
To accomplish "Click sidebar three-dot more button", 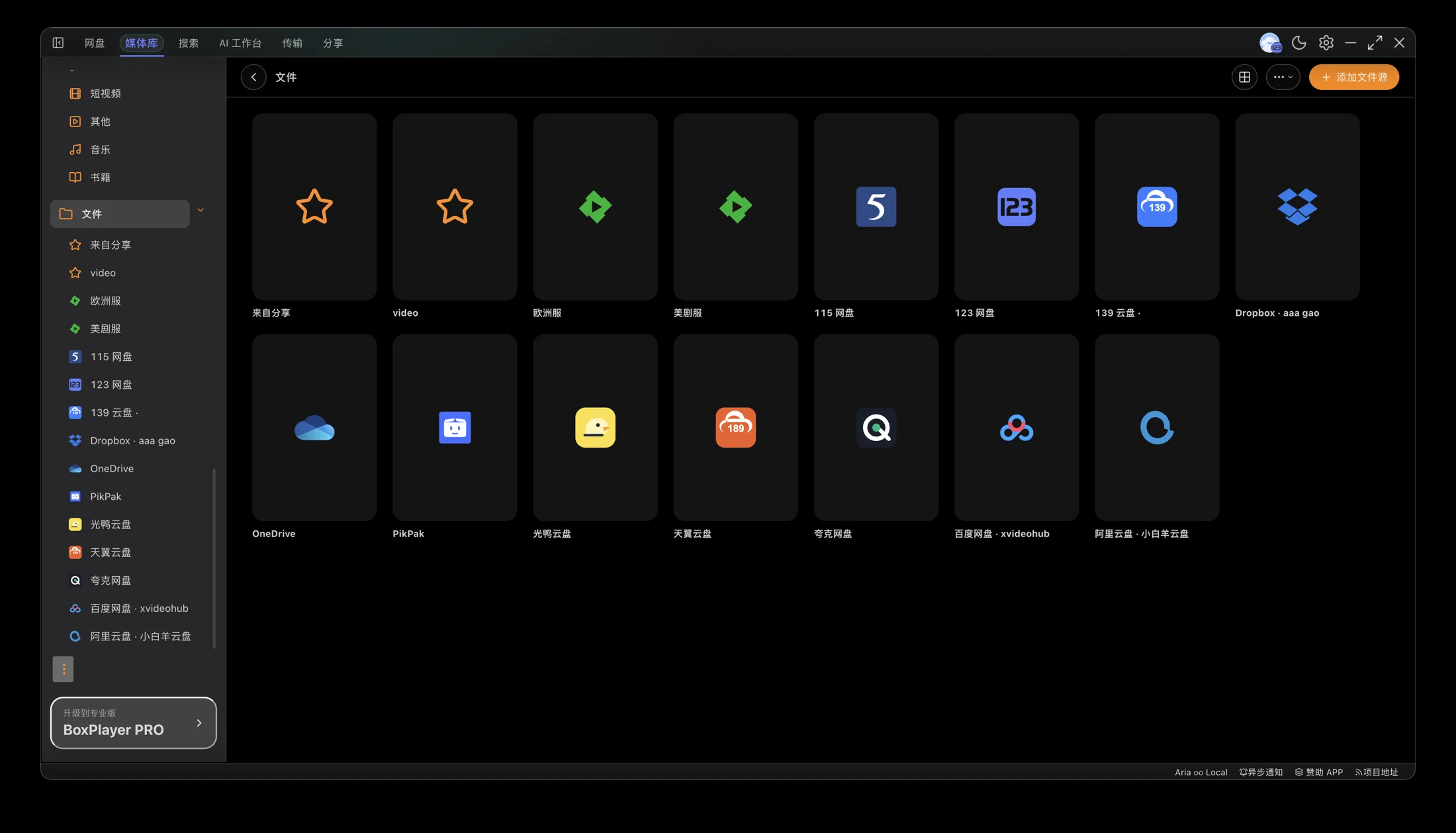I will coord(64,669).
